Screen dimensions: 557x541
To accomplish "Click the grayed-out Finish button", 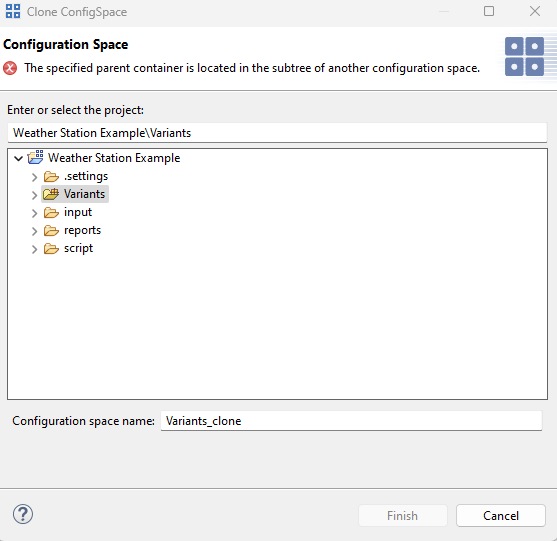I will click(402, 515).
